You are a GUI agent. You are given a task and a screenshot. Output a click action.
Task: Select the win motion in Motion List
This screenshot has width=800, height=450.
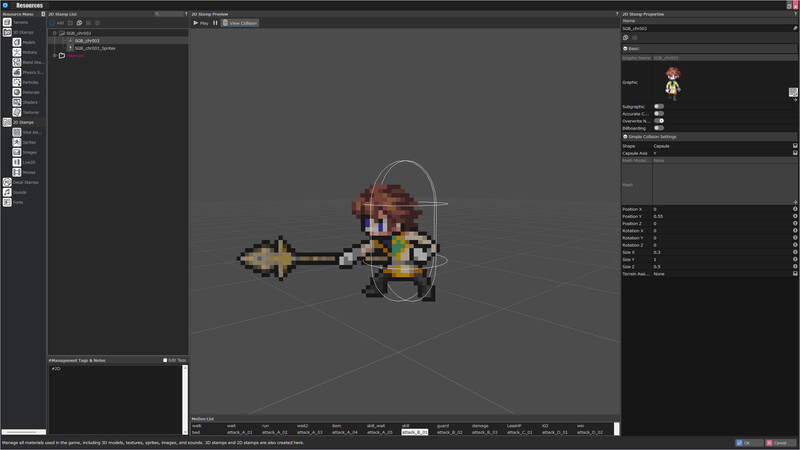pyautogui.click(x=580, y=426)
